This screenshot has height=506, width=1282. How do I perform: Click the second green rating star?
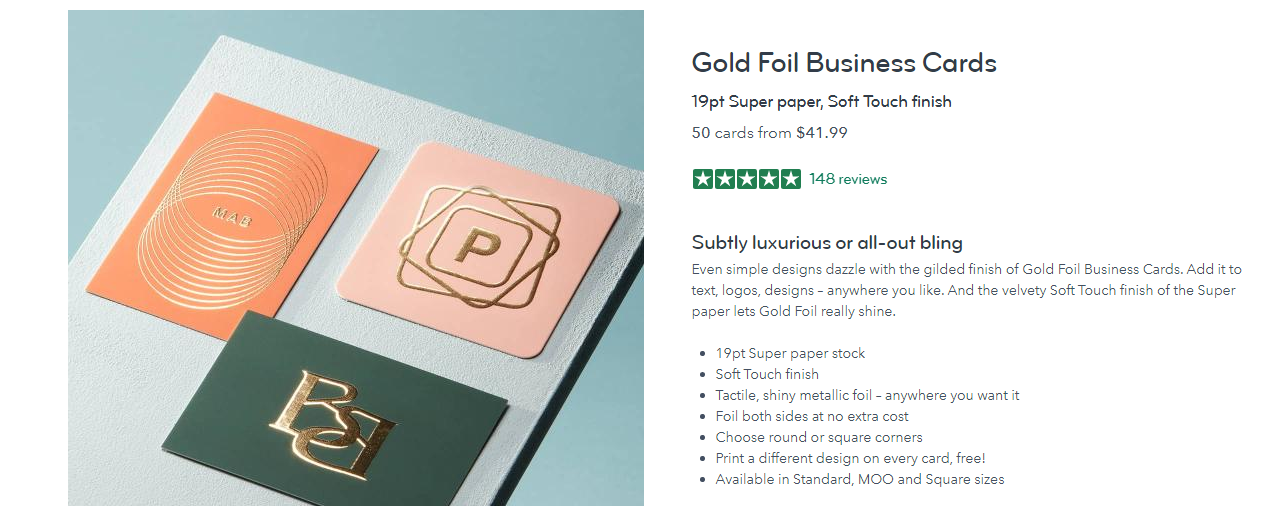[725, 180]
